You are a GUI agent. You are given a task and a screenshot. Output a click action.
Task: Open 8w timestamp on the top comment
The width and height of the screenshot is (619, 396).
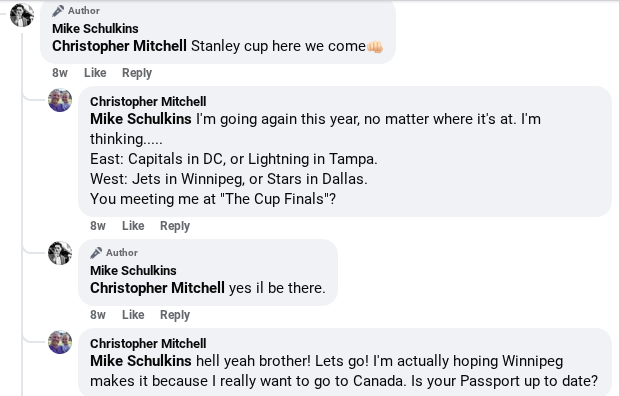[x=60, y=73]
